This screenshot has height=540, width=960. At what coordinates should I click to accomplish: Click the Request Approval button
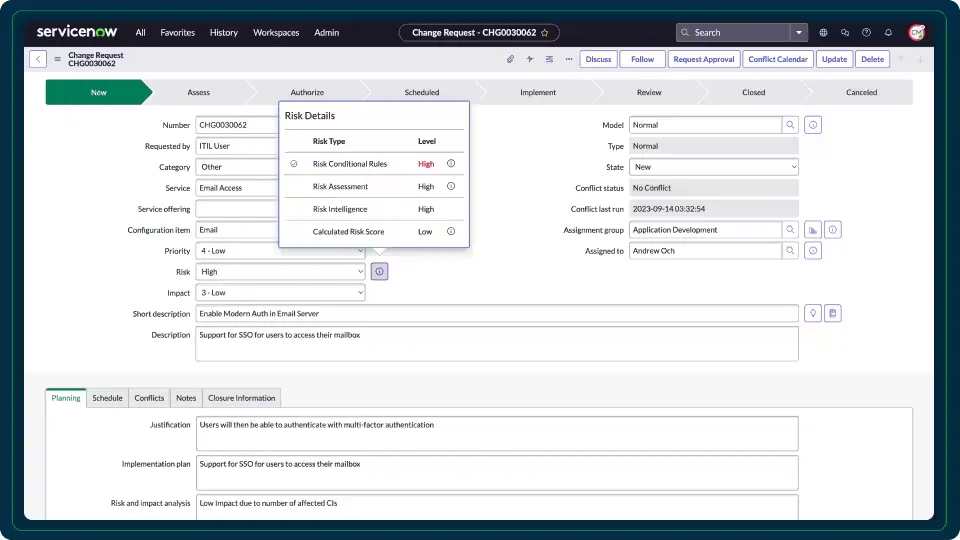pyautogui.click(x=704, y=59)
